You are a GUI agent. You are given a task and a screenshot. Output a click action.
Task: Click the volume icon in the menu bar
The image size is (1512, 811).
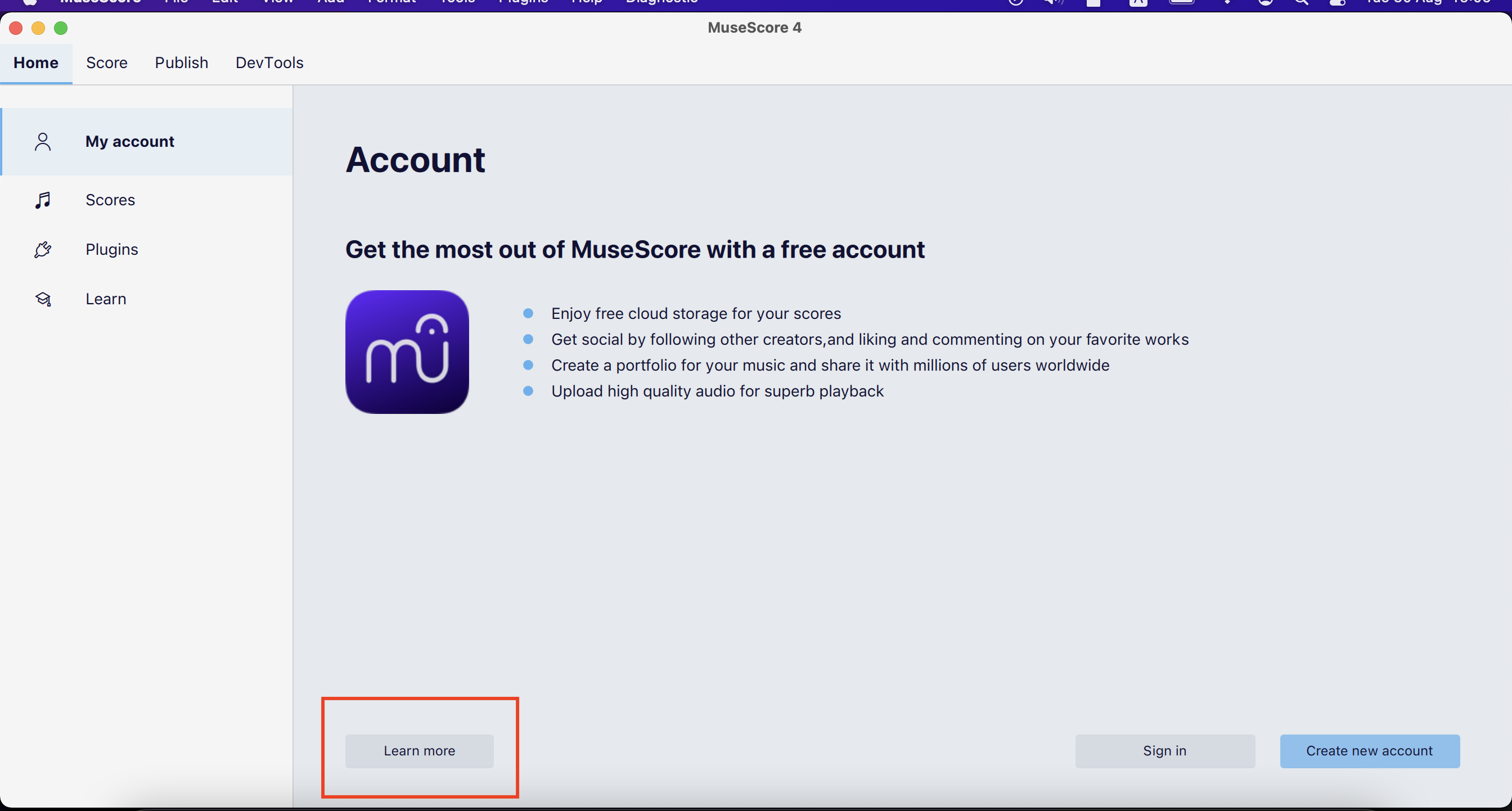tap(1052, 3)
